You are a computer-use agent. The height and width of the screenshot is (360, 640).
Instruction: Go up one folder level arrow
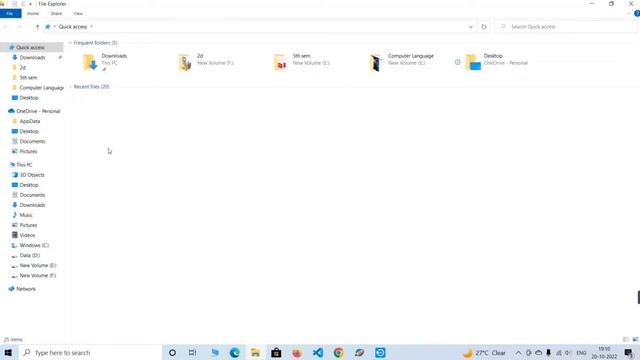tap(38, 27)
